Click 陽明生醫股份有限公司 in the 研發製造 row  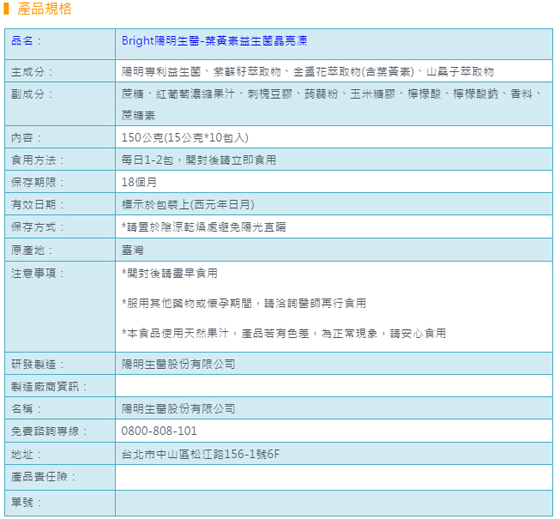pos(178,364)
